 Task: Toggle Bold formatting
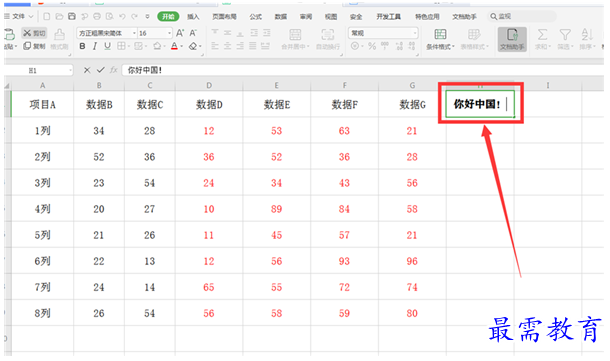click(x=82, y=46)
